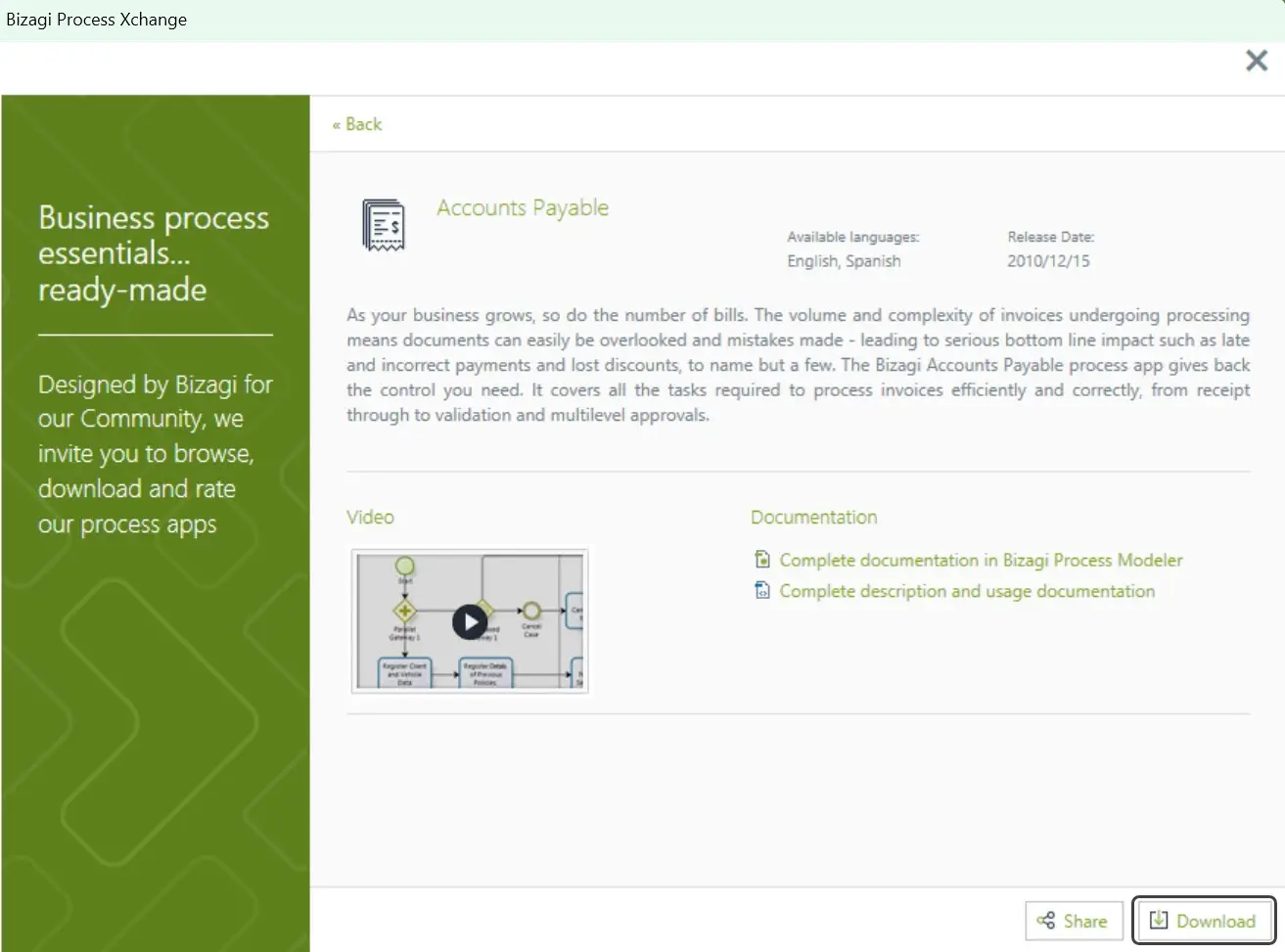
Task: Click the Available languages label
Action: coord(853,237)
